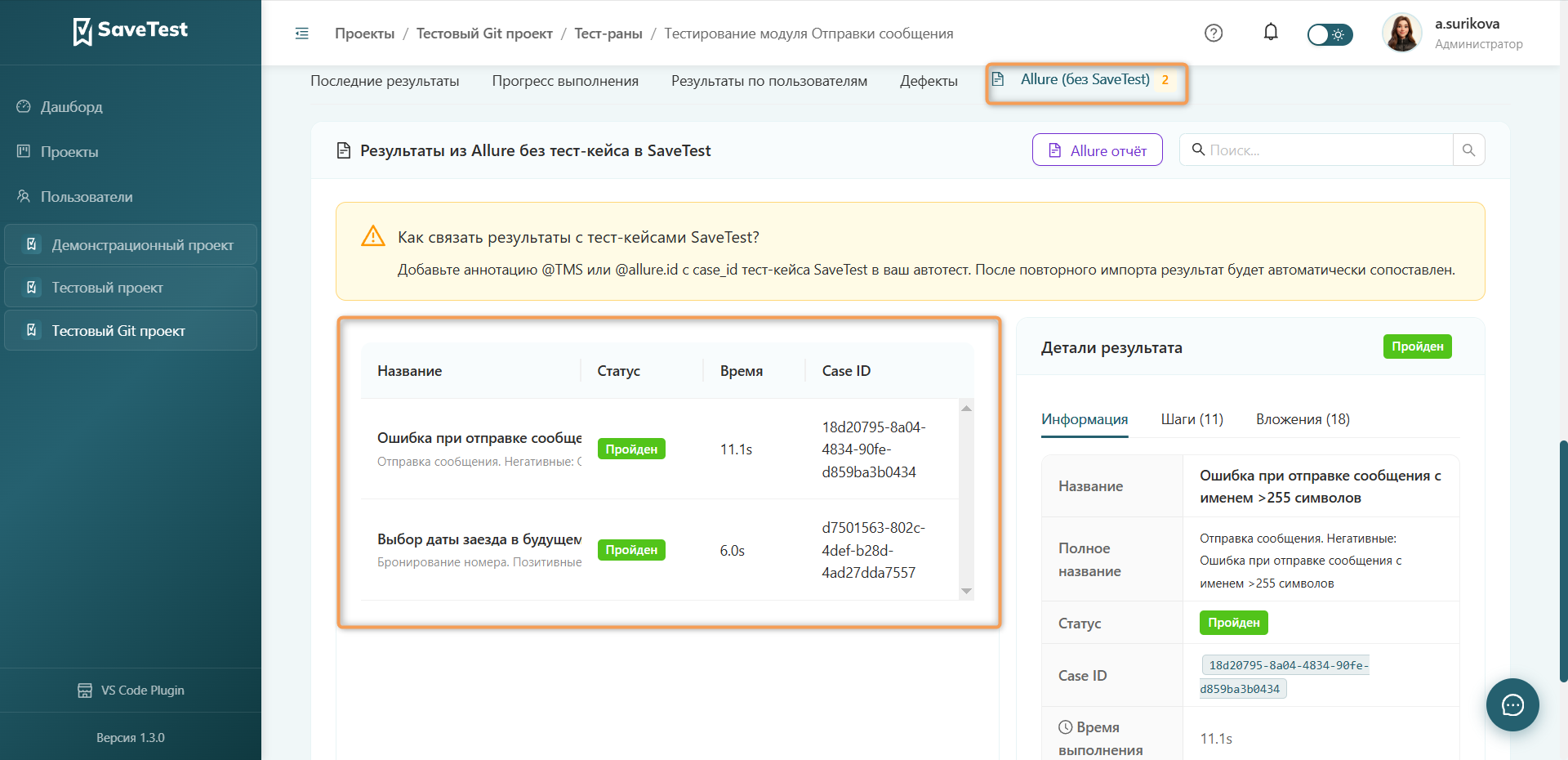Viewport: 1568px width, 760px height.
Task: Click Пройден badge in details Статус row
Action: coord(1234,623)
